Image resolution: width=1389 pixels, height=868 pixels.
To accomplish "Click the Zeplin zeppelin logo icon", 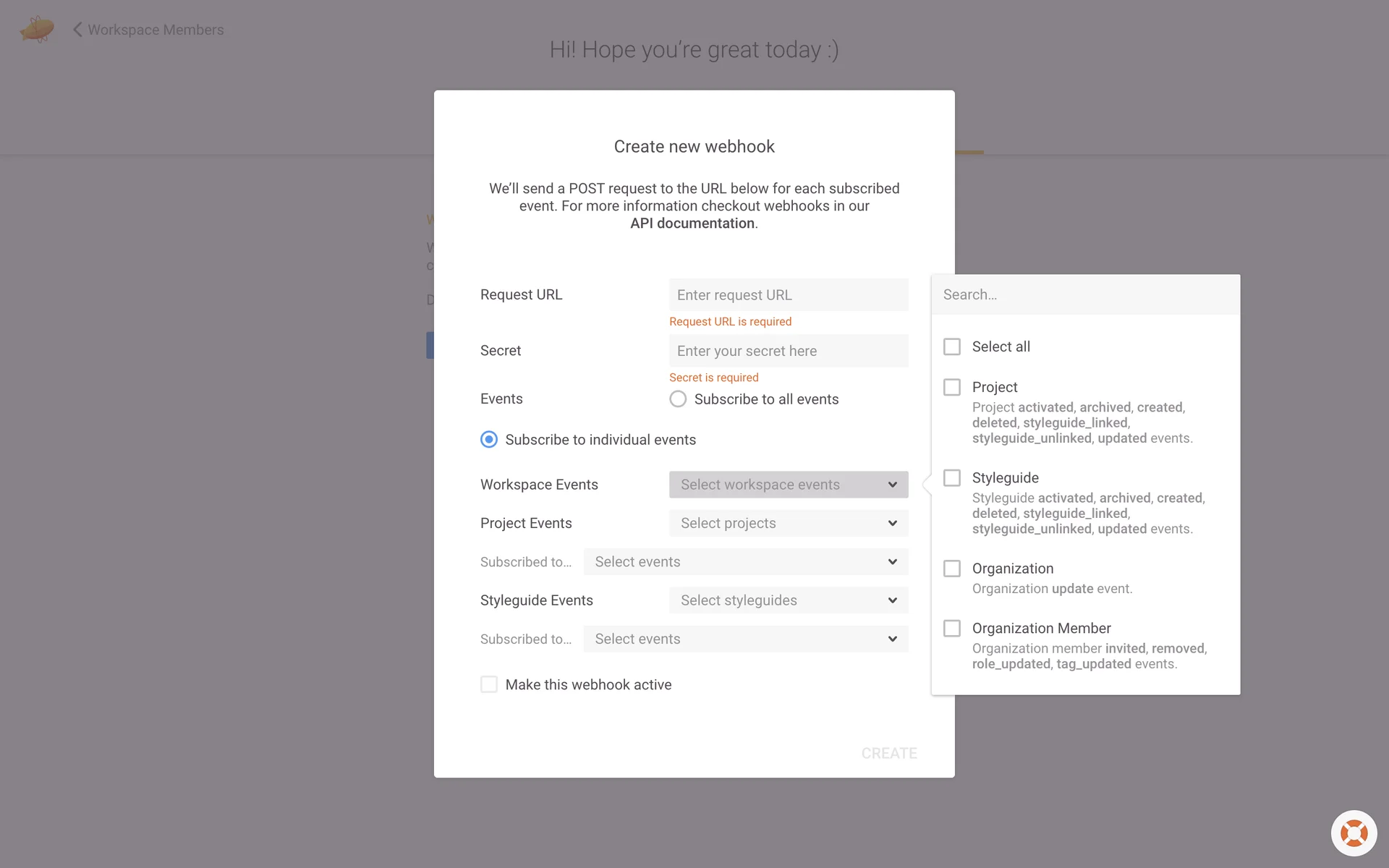I will pos(37,29).
